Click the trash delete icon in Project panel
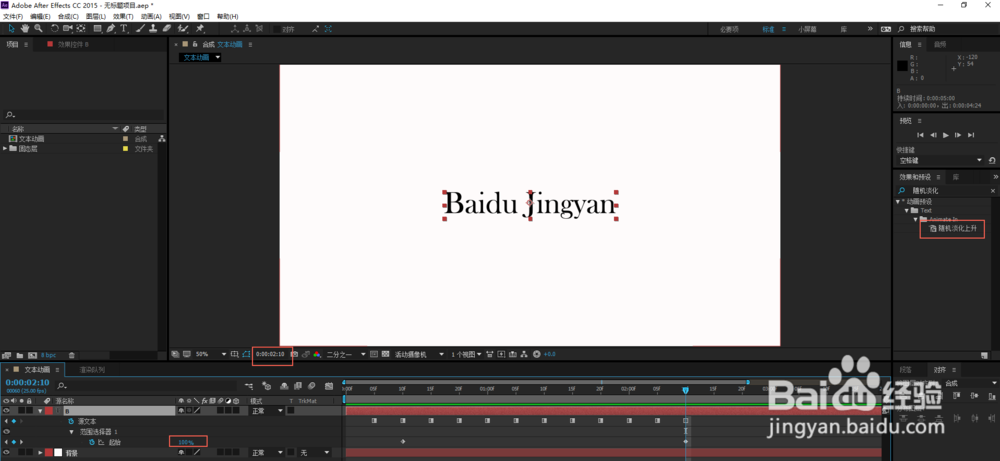The image size is (1000, 461). pos(72,355)
